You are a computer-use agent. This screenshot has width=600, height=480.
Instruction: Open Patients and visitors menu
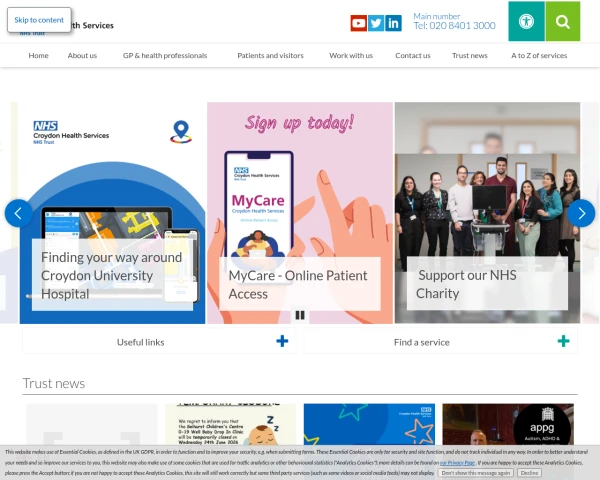tap(270, 56)
